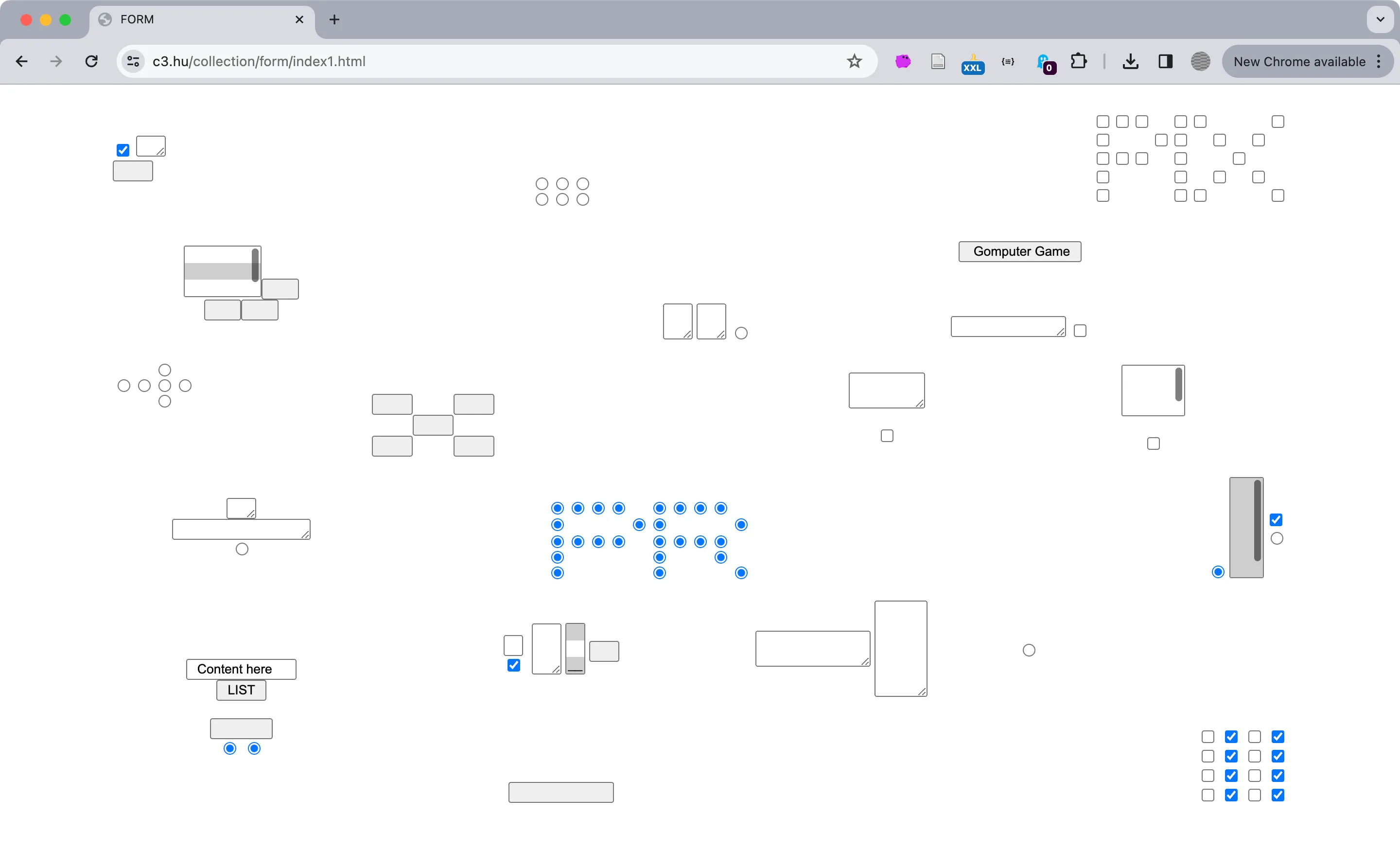Open Chrome downloads icon
The width and height of the screenshot is (1400, 851).
pos(1130,61)
